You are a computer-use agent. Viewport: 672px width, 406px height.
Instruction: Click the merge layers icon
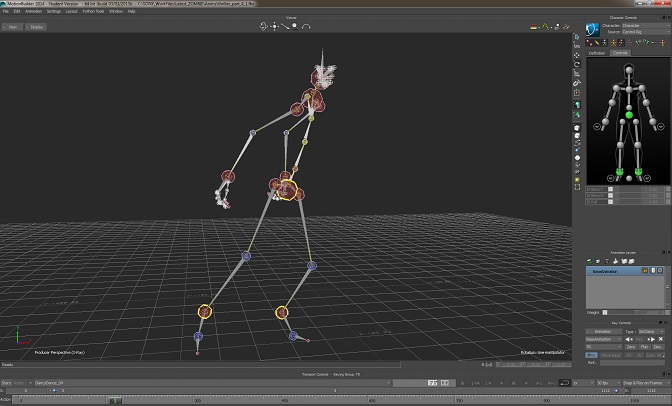click(x=615, y=261)
